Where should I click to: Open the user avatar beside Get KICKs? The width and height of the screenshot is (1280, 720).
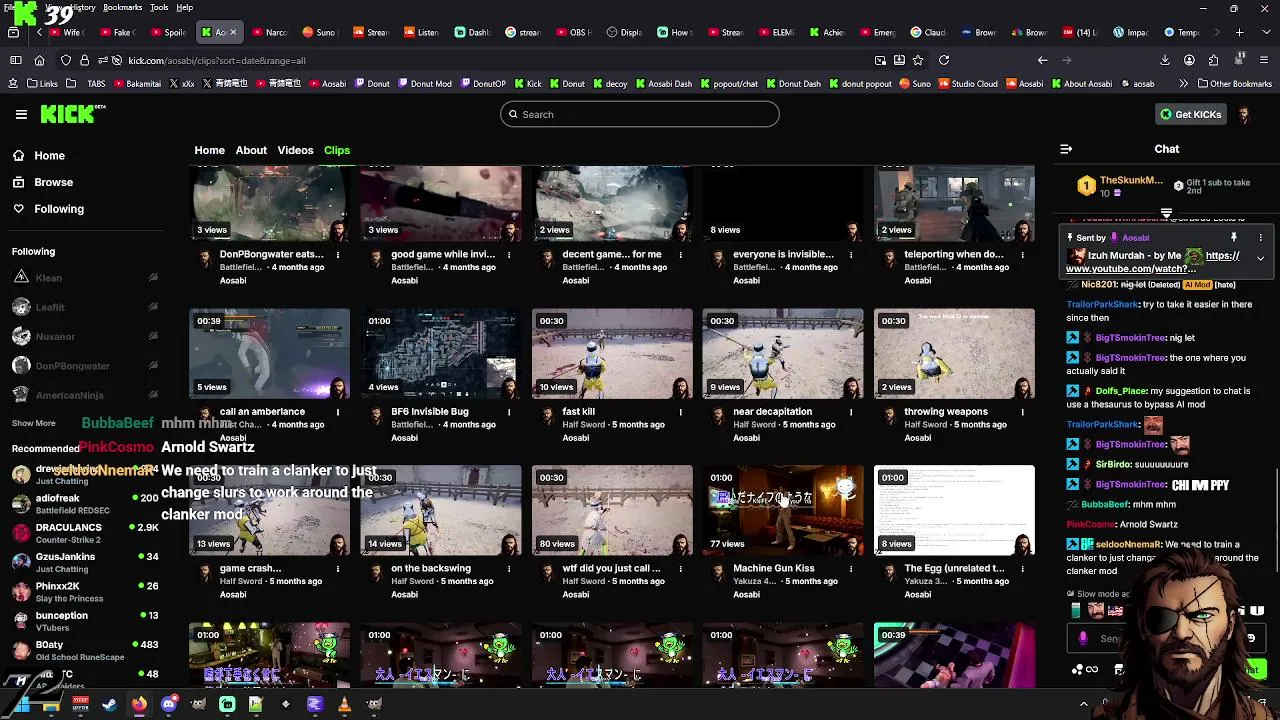(1244, 114)
